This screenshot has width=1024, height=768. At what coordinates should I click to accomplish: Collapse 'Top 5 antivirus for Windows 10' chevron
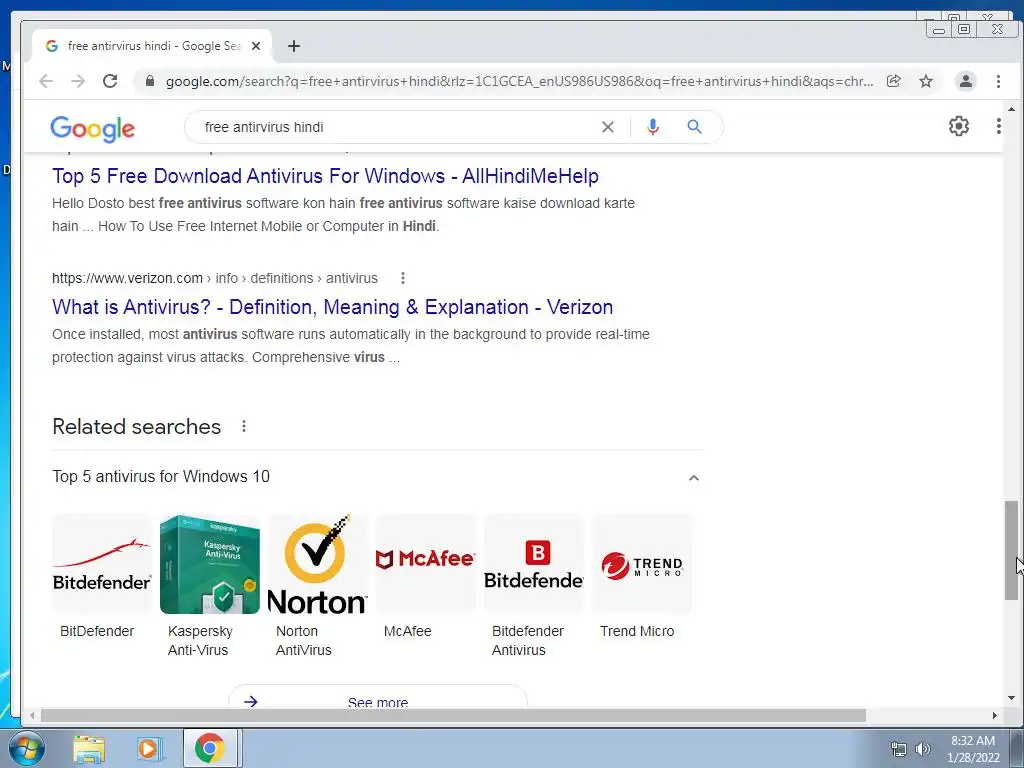pyautogui.click(x=694, y=478)
